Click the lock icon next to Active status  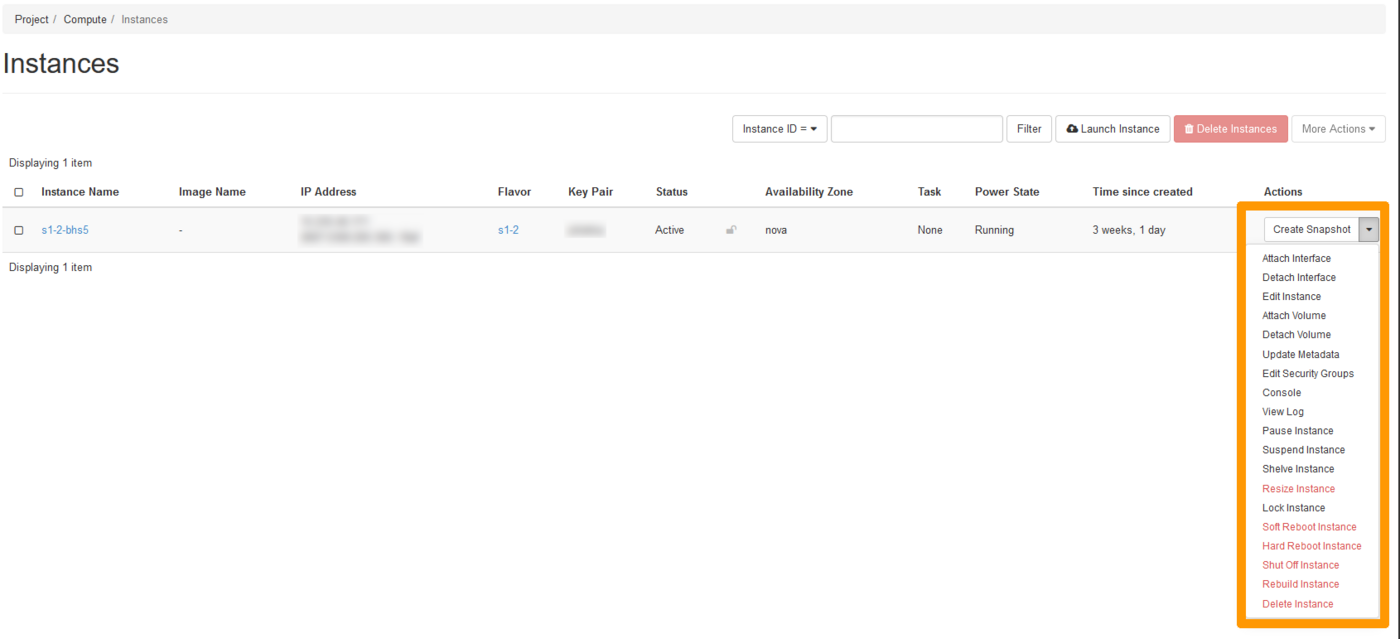click(x=731, y=230)
